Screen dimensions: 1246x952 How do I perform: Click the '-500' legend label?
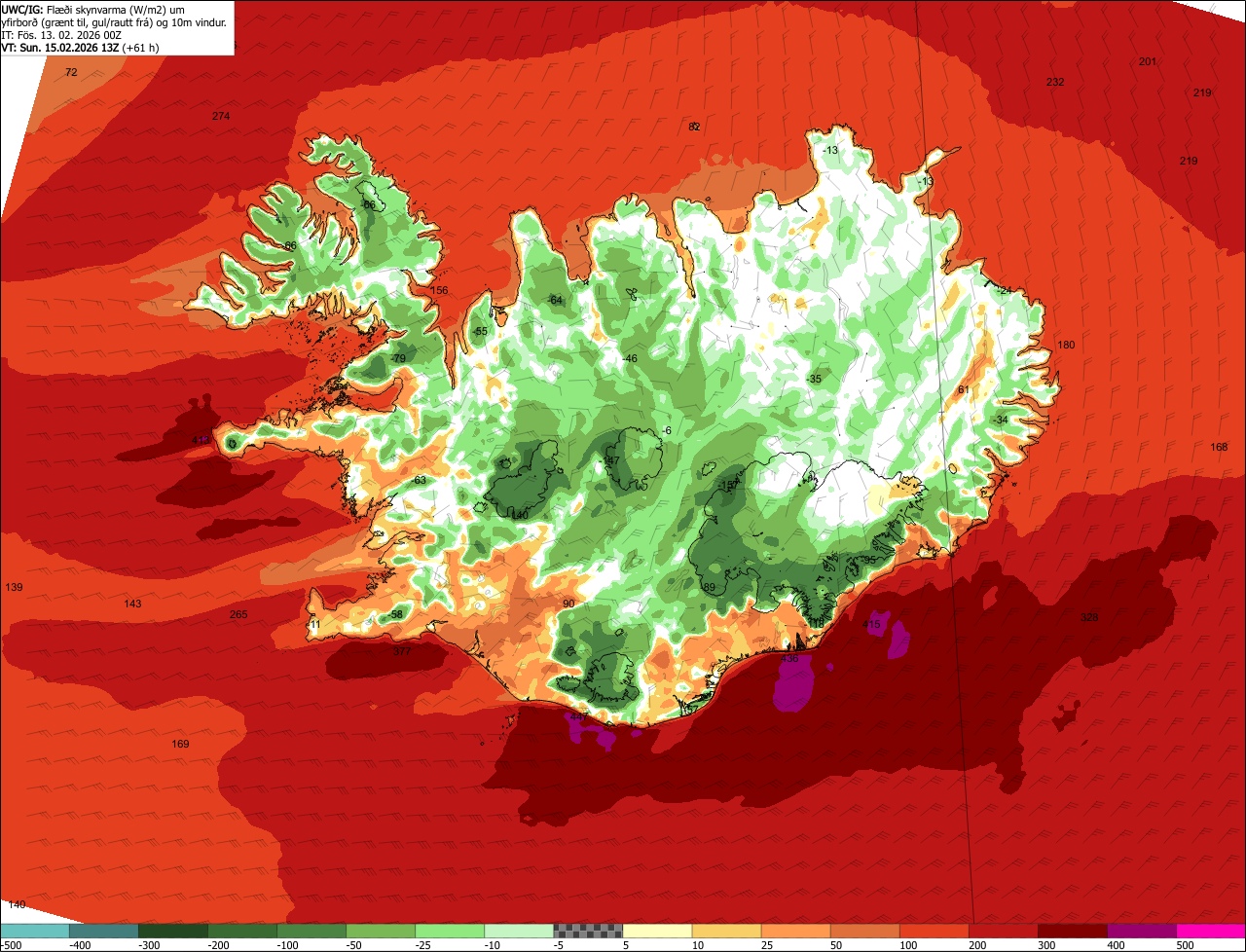(x=12, y=945)
